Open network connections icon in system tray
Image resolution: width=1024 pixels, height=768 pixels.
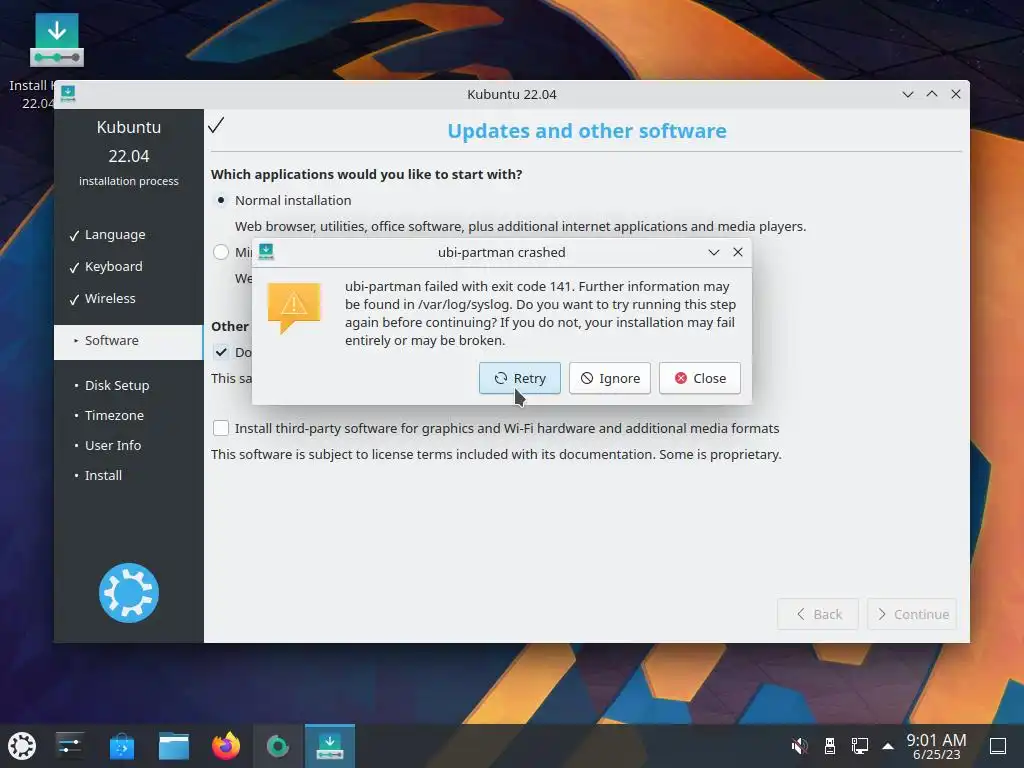tap(860, 746)
